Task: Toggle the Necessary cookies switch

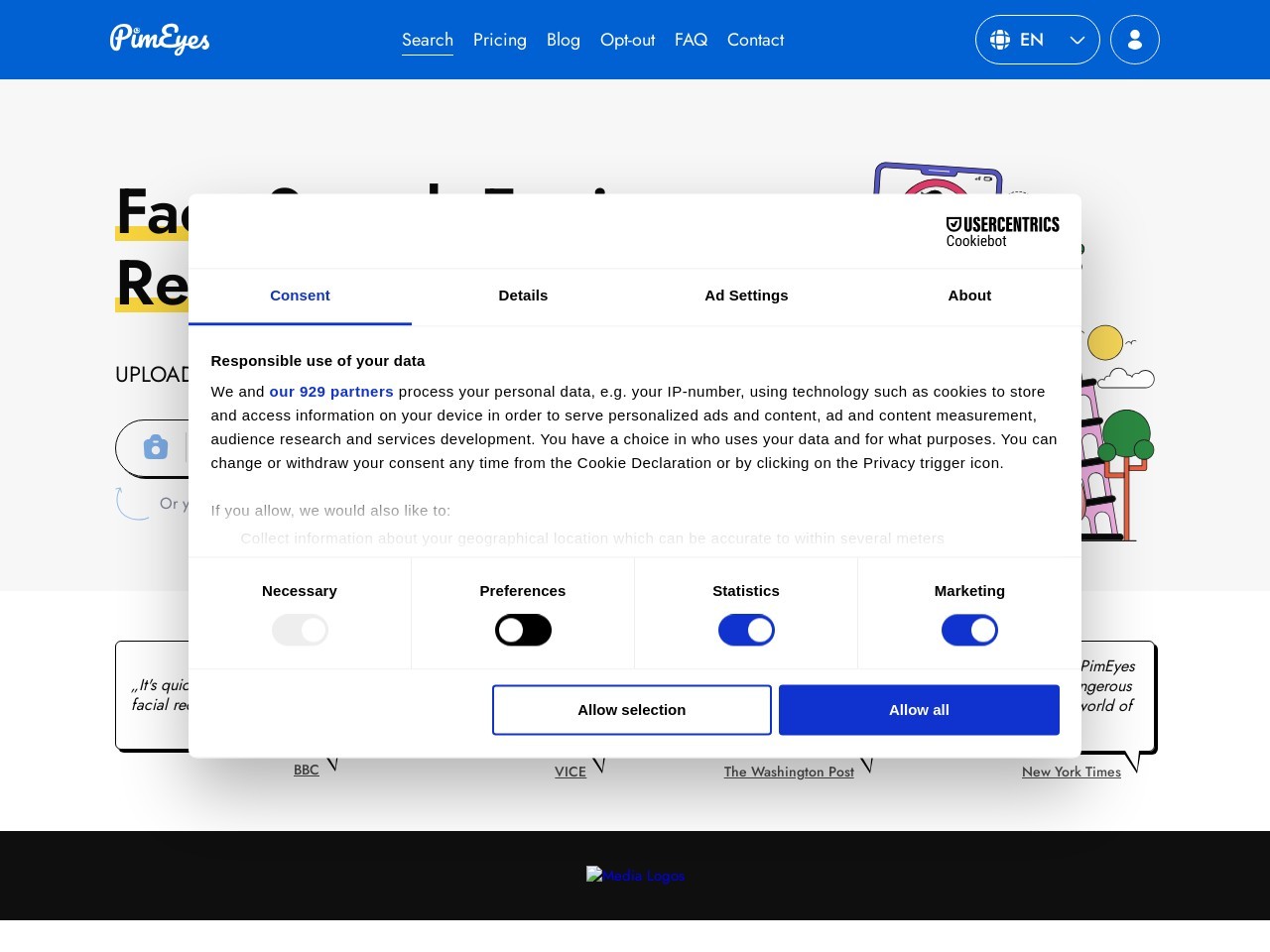Action: (300, 630)
